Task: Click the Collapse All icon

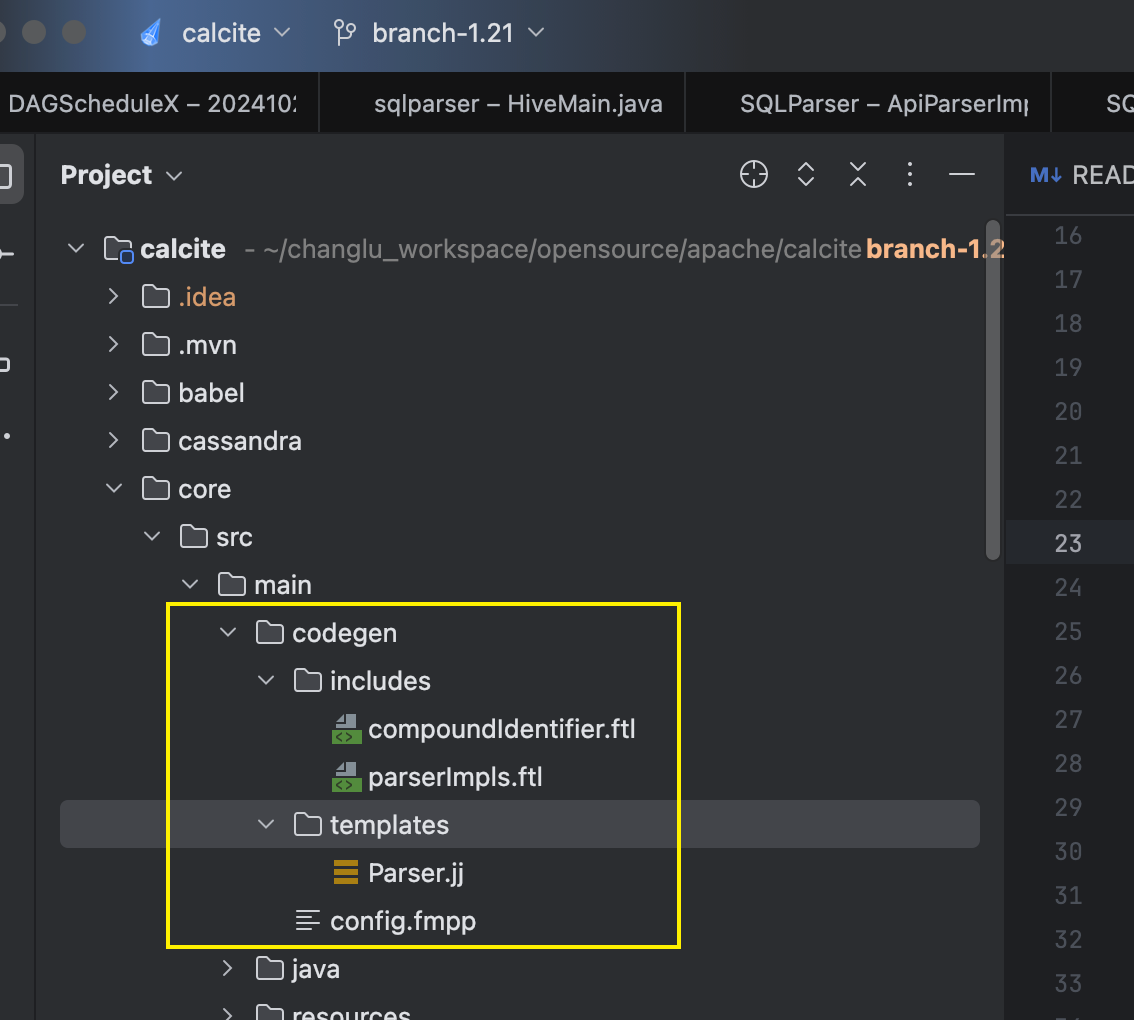Action: [x=858, y=174]
